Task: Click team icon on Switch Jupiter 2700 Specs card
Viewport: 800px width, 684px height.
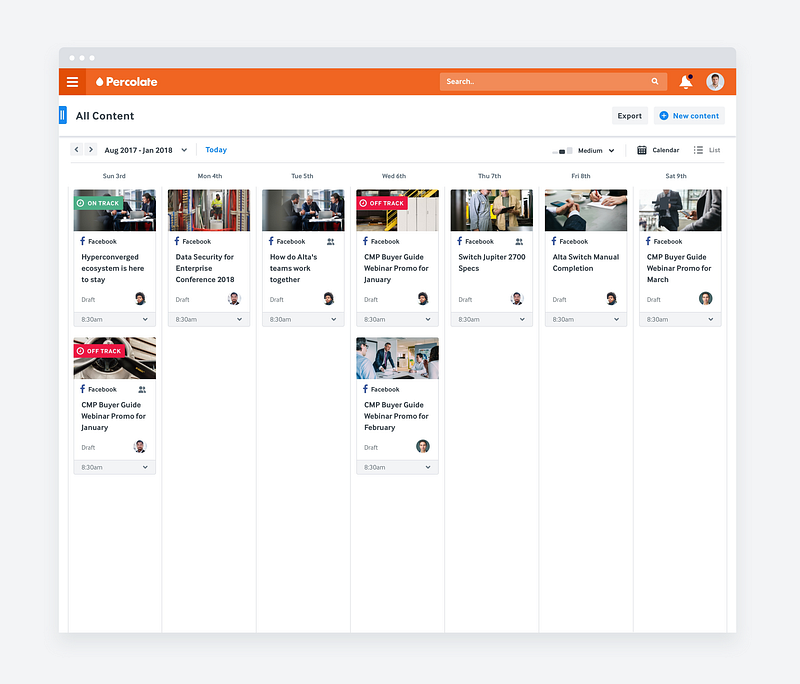Action: coord(519,241)
